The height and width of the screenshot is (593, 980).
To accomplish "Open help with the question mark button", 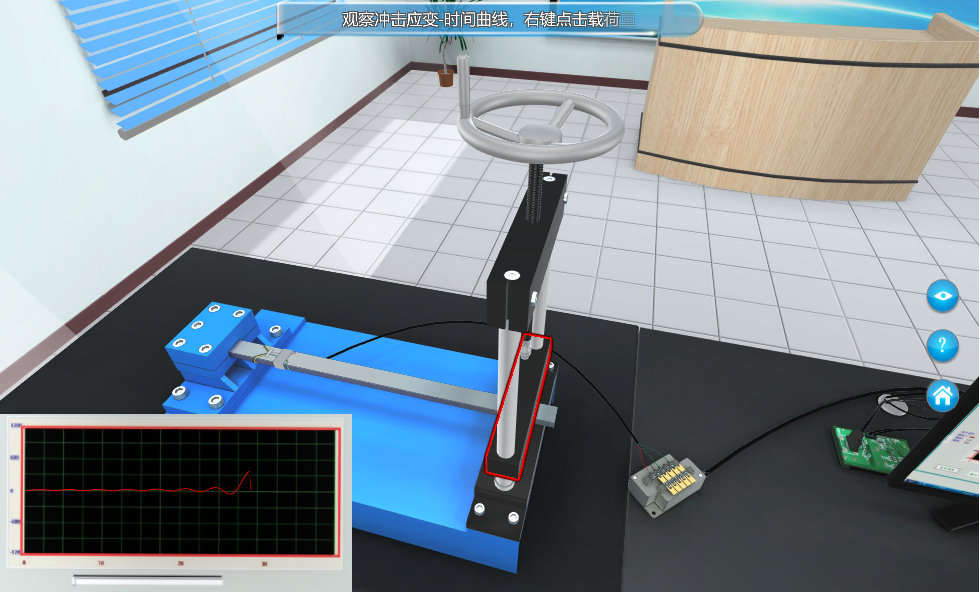I will tap(942, 346).
